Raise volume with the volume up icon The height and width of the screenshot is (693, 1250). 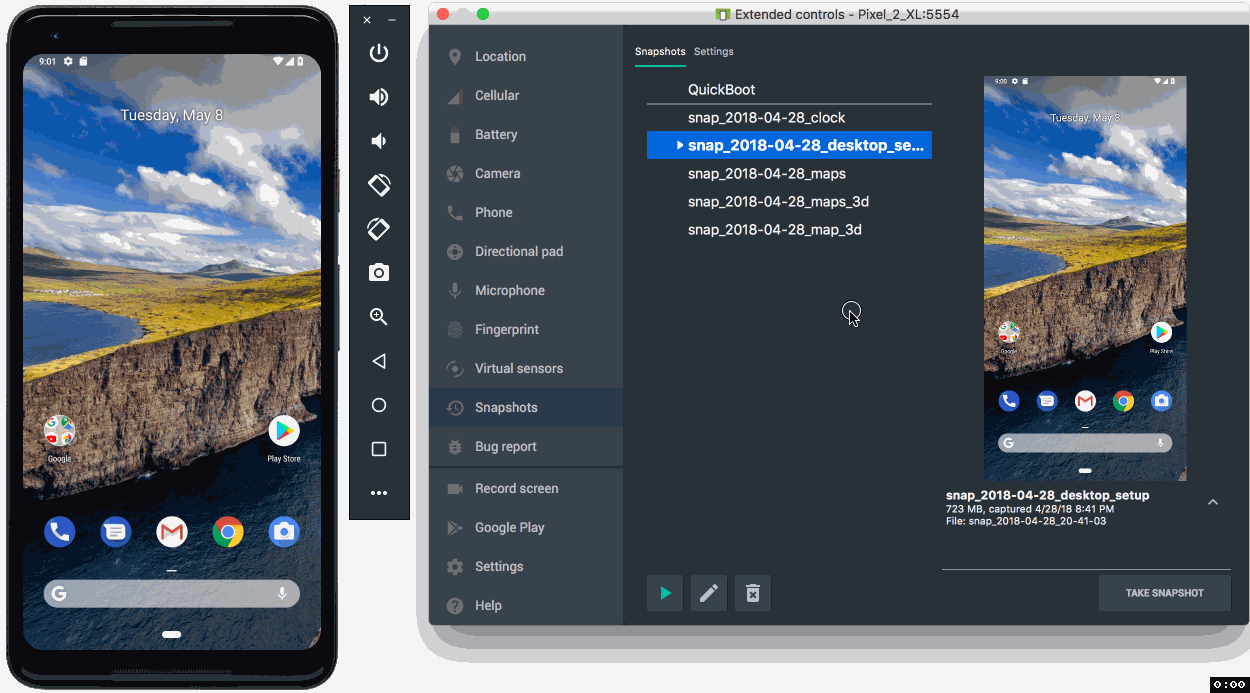point(379,97)
